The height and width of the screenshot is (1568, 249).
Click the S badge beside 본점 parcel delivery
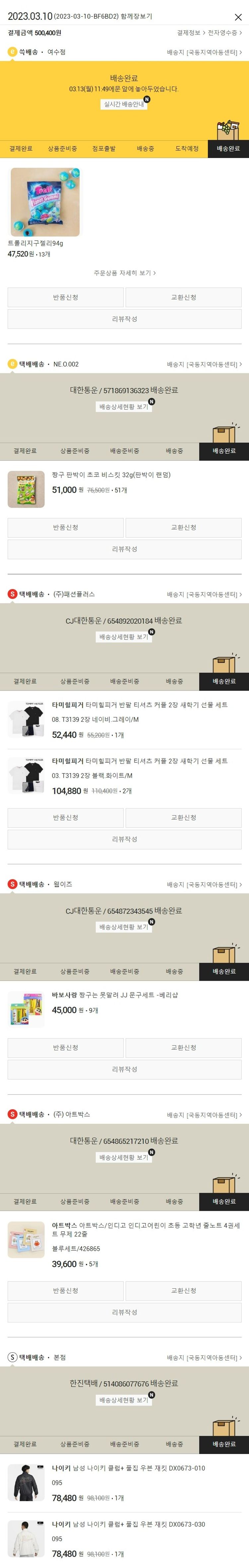(x=12, y=1357)
